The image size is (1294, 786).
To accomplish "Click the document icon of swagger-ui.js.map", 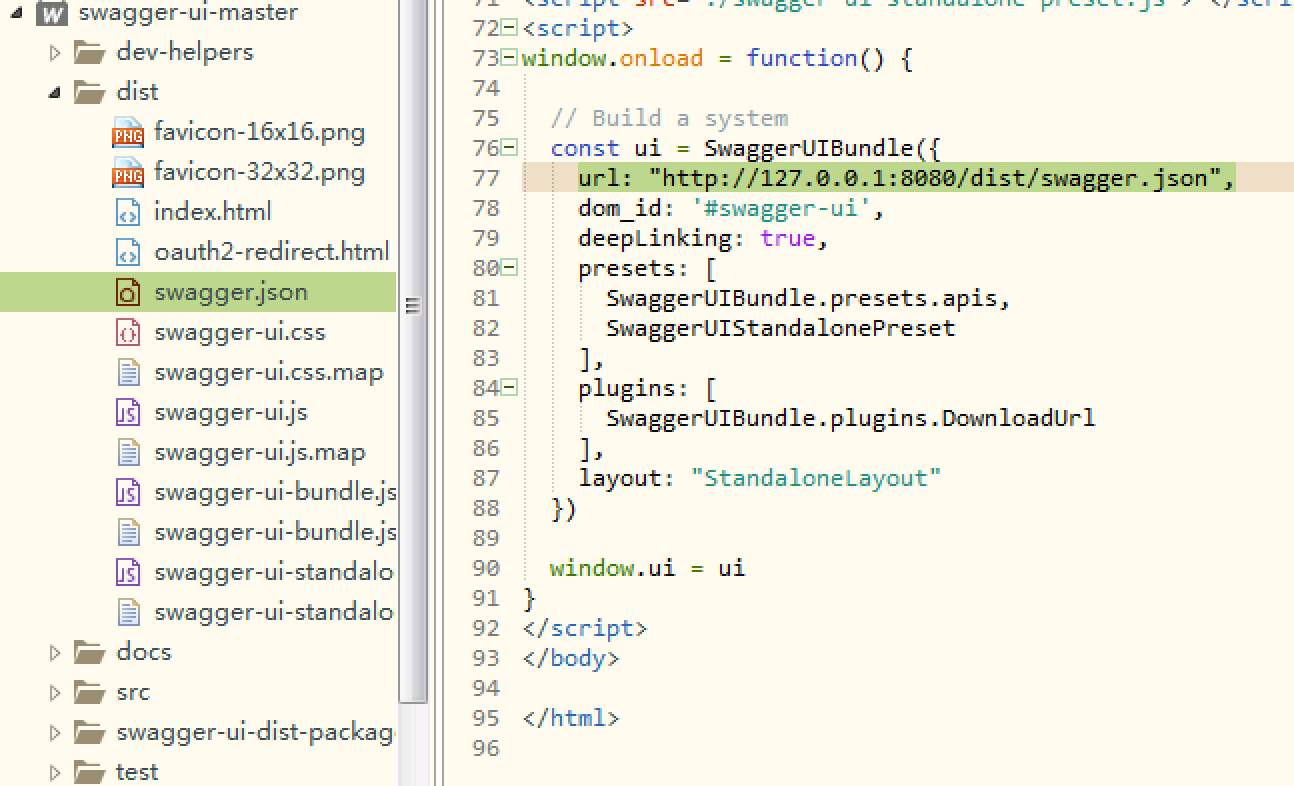I will click(x=128, y=452).
